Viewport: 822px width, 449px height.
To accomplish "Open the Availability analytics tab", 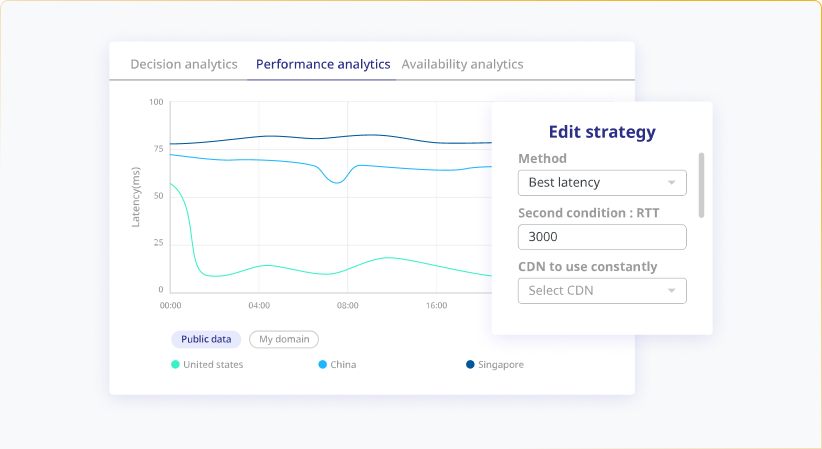I will tap(462, 64).
